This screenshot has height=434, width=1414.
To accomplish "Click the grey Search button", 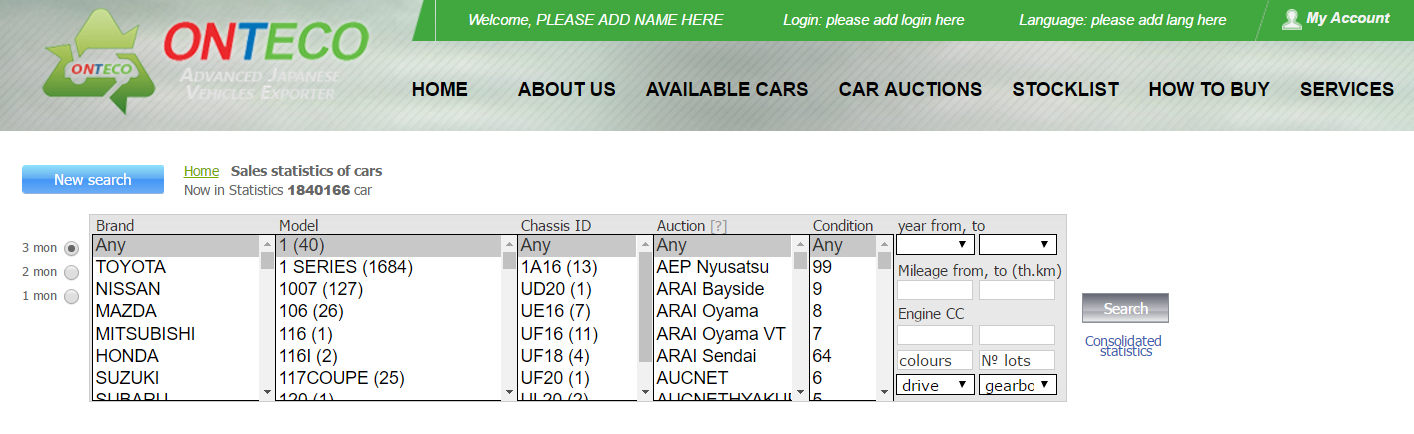I will tap(1125, 308).
